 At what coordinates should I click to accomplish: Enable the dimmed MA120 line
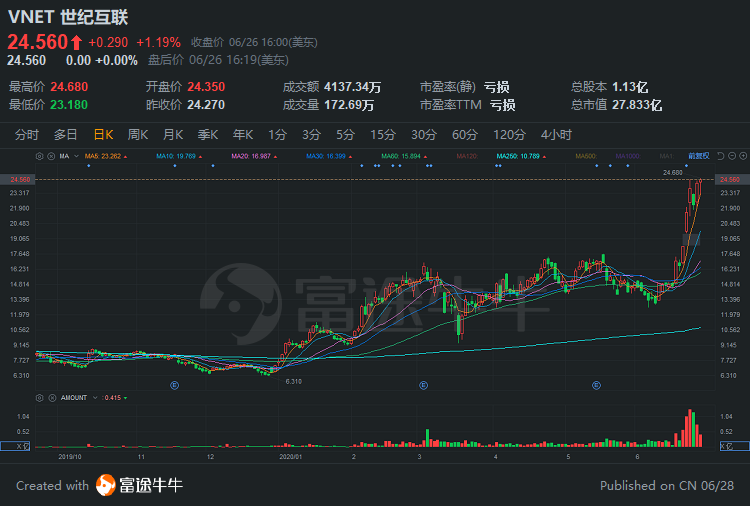pyautogui.click(x=467, y=156)
